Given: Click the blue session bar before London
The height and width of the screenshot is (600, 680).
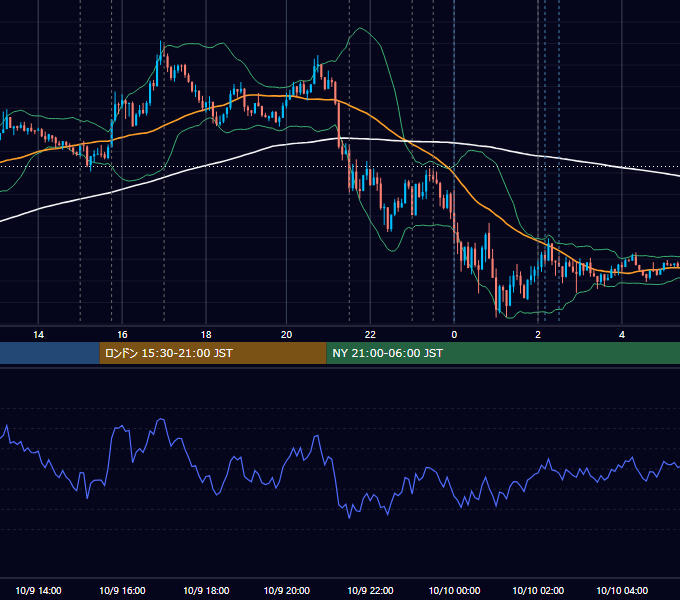Looking at the screenshot, I should coord(49,353).
